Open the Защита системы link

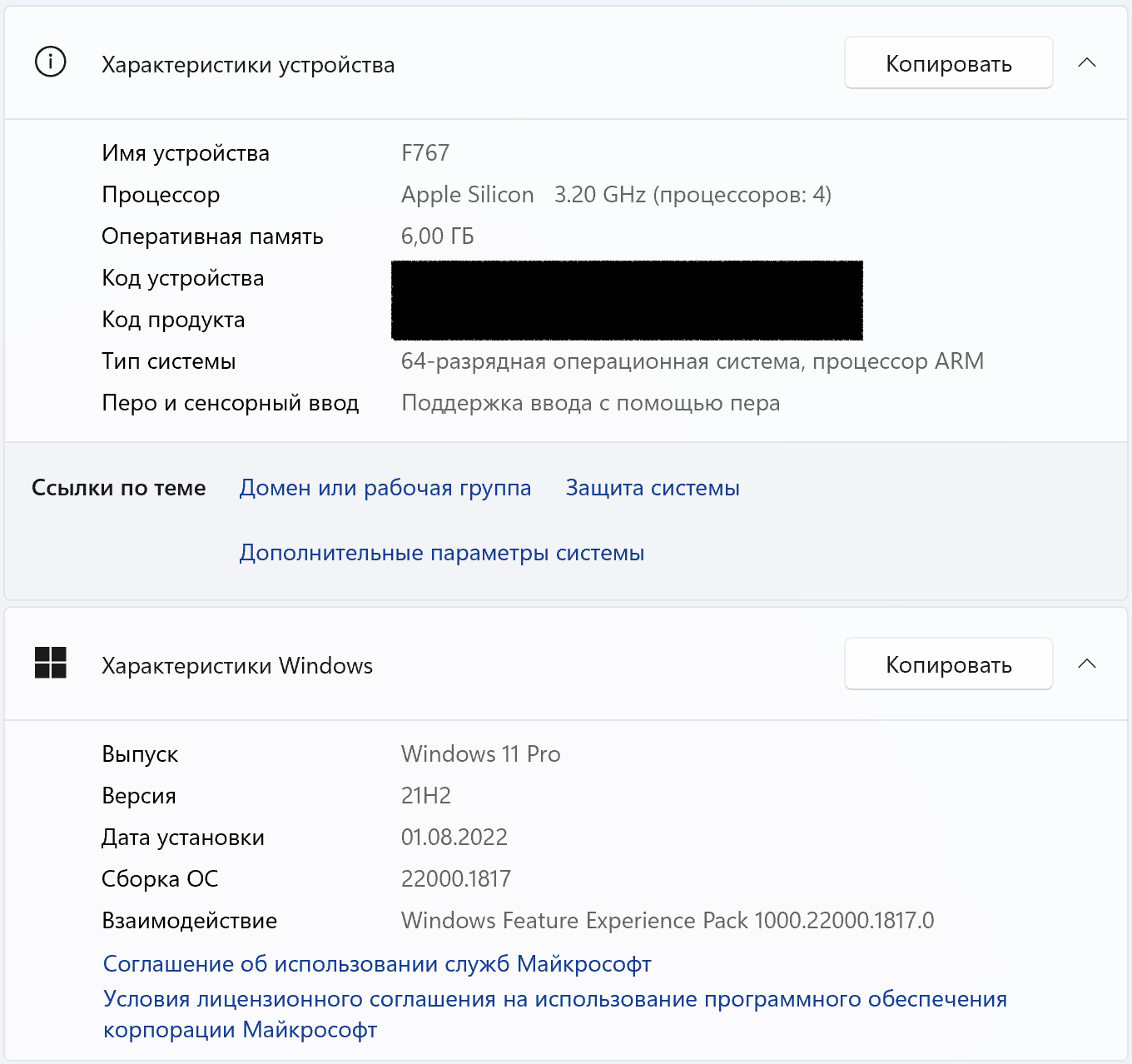point(653,488)
